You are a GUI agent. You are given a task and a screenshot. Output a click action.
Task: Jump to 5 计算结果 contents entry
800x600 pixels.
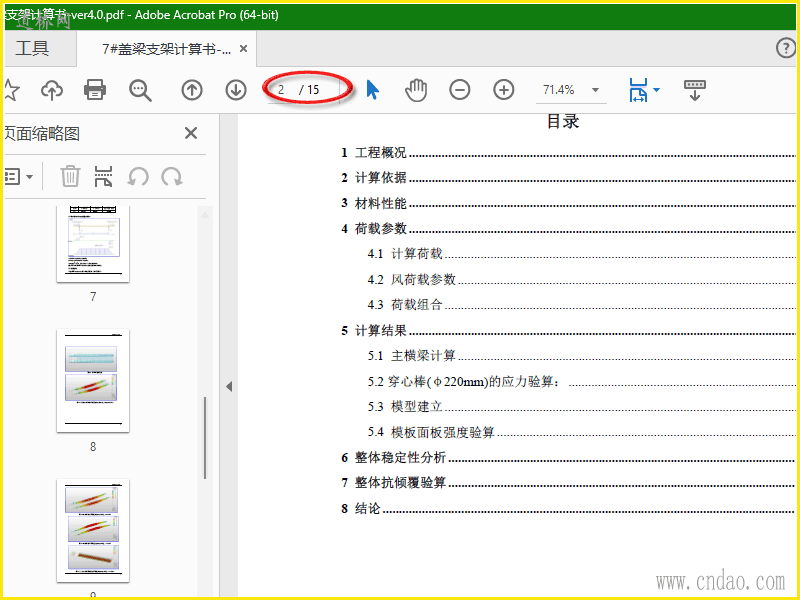[x=568, y=330]
